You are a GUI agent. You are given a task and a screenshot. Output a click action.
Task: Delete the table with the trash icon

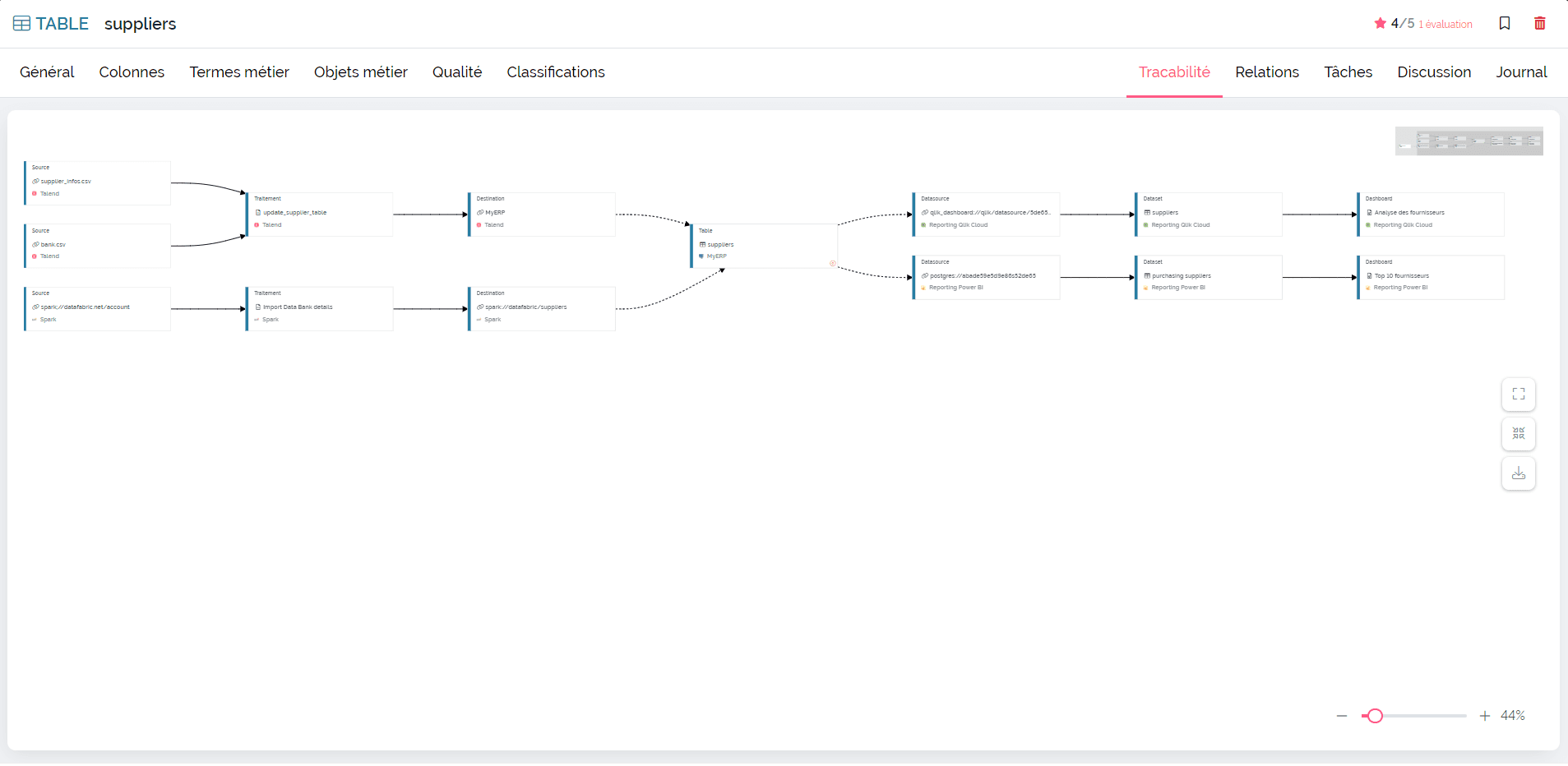1540,23
